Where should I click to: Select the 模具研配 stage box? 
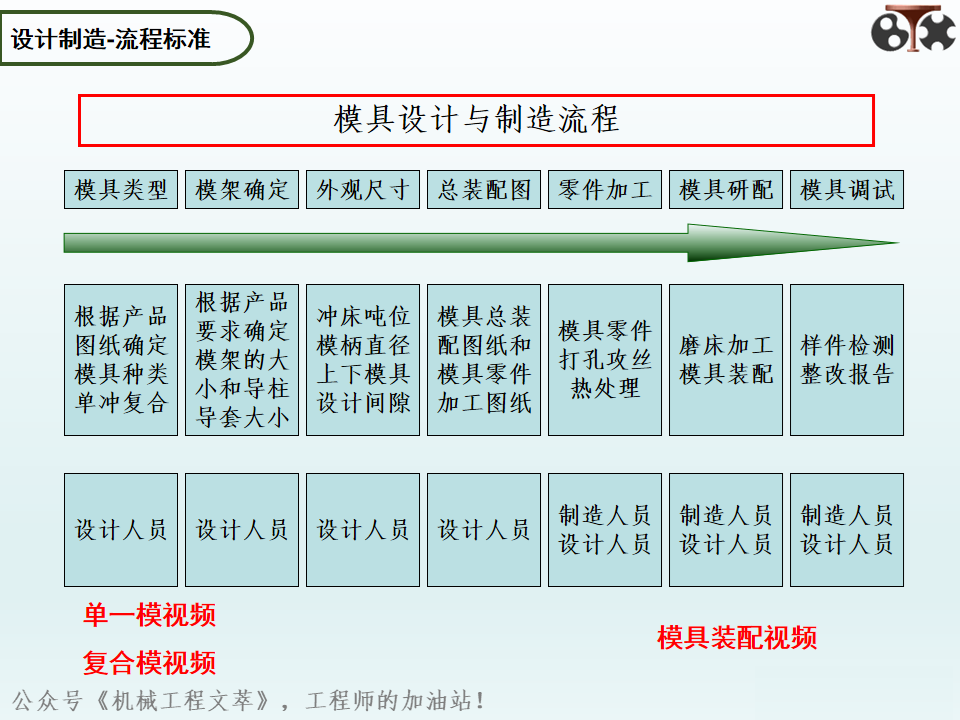[726, 190]
